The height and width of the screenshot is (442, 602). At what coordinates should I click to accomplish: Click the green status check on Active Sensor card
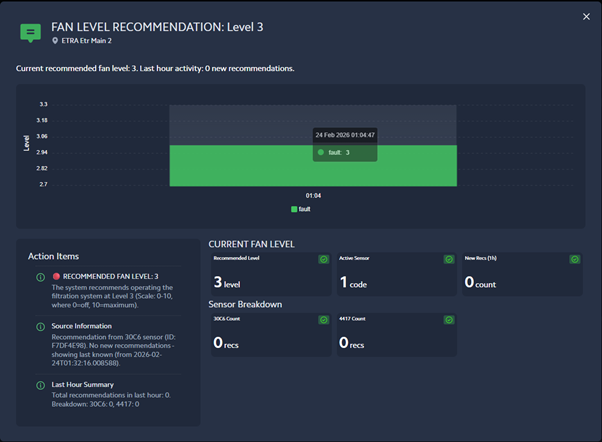pyautogui.click(x=449, y=259)
